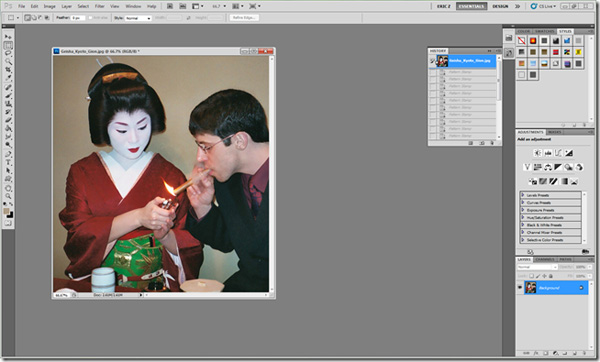The image size is (600, 362).
Task: Switch to the ESSENTIALS workspace
Action: (471, 6)
